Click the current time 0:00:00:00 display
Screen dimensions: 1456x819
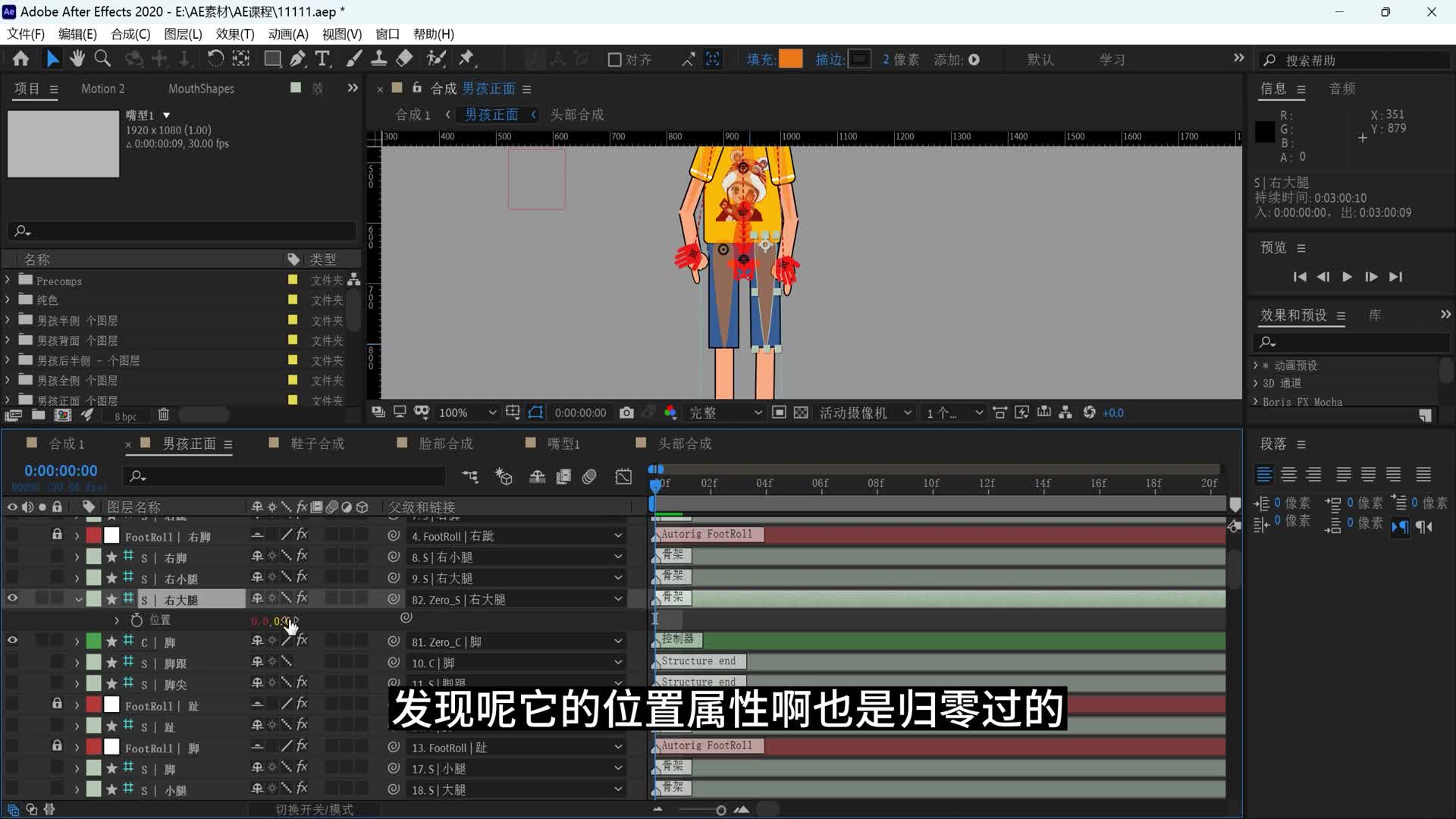click(x=61, y=471)
